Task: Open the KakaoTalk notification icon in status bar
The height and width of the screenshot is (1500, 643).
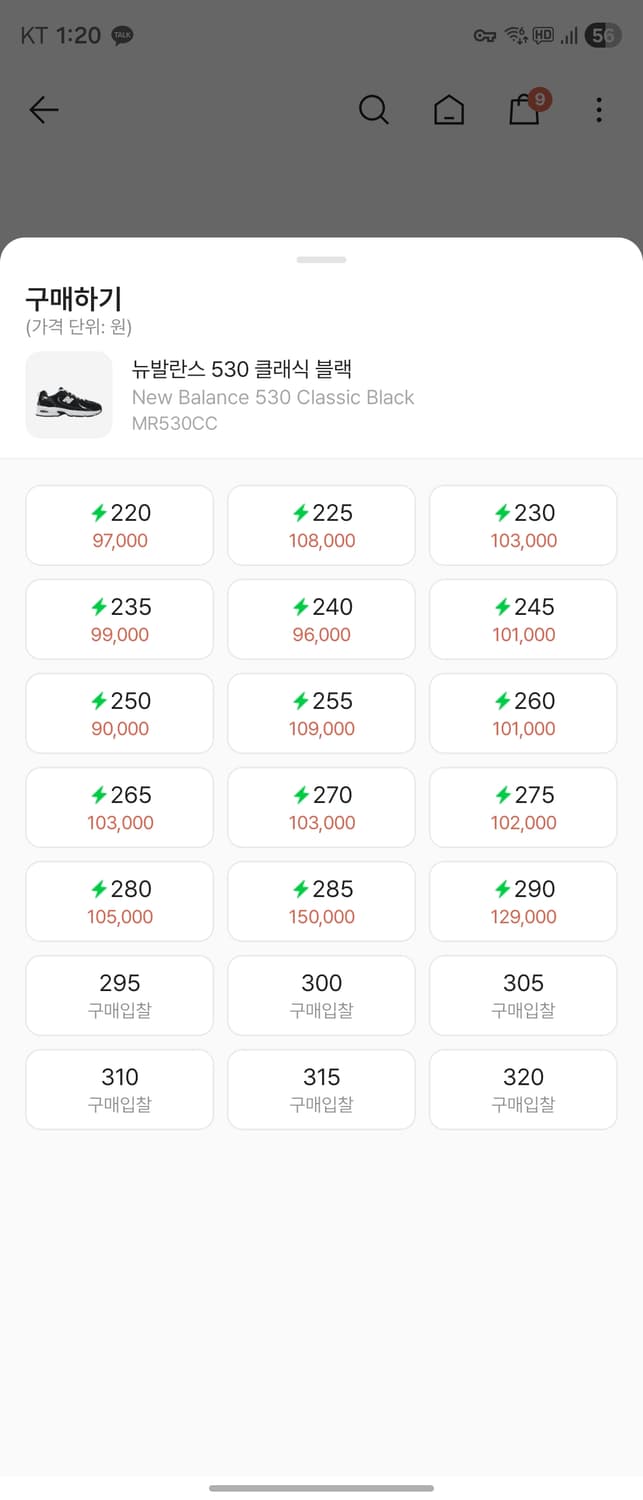Action: point(122,35)
